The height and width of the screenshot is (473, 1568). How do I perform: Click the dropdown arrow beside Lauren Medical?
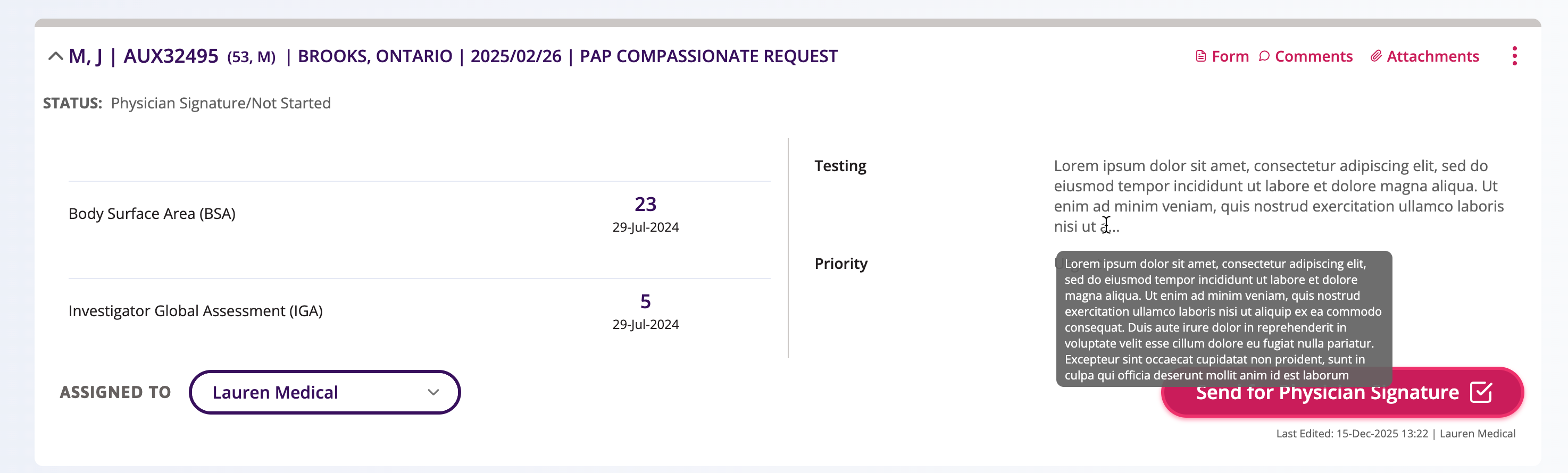tap(433, 392)
